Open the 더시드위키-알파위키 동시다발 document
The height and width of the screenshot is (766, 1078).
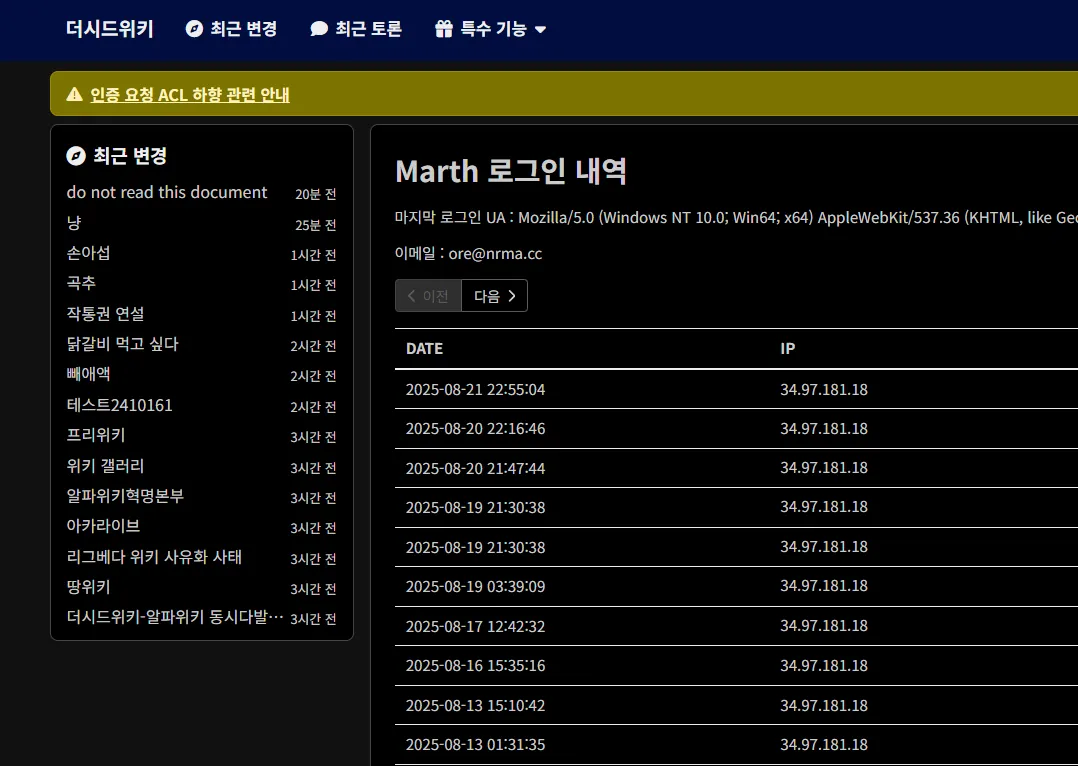click(175, 617)
